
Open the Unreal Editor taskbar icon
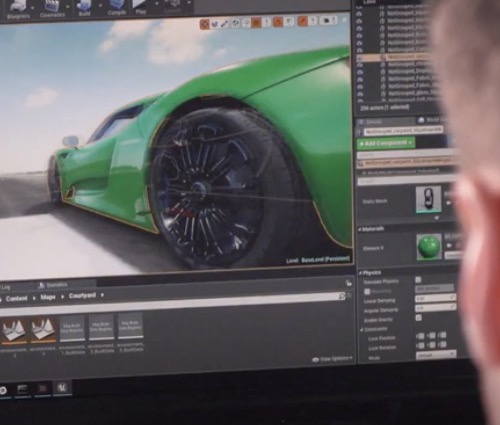point(62,387)
